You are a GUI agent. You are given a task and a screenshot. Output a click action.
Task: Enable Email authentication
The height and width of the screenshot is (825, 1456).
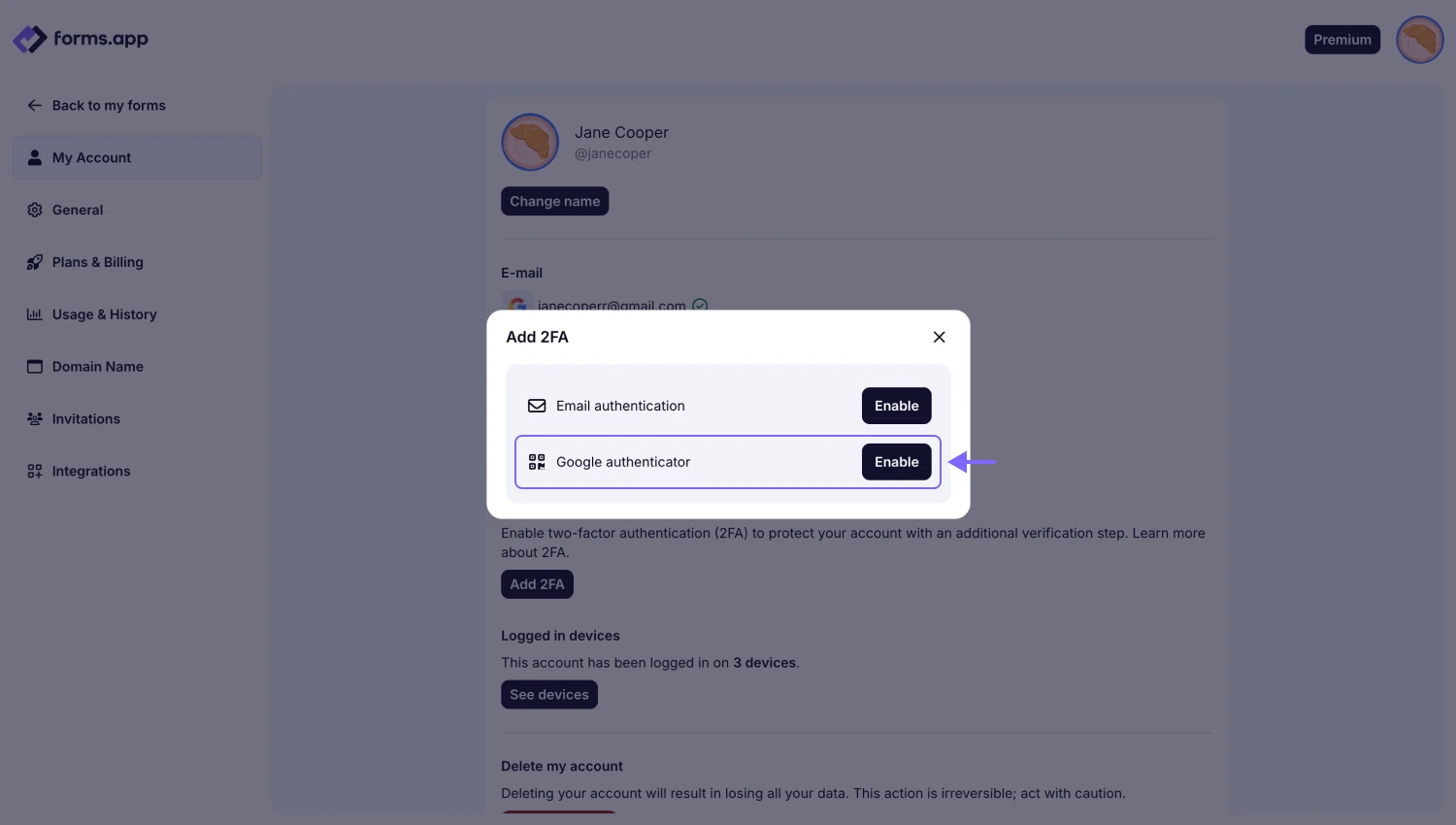(x=896, y=406)
